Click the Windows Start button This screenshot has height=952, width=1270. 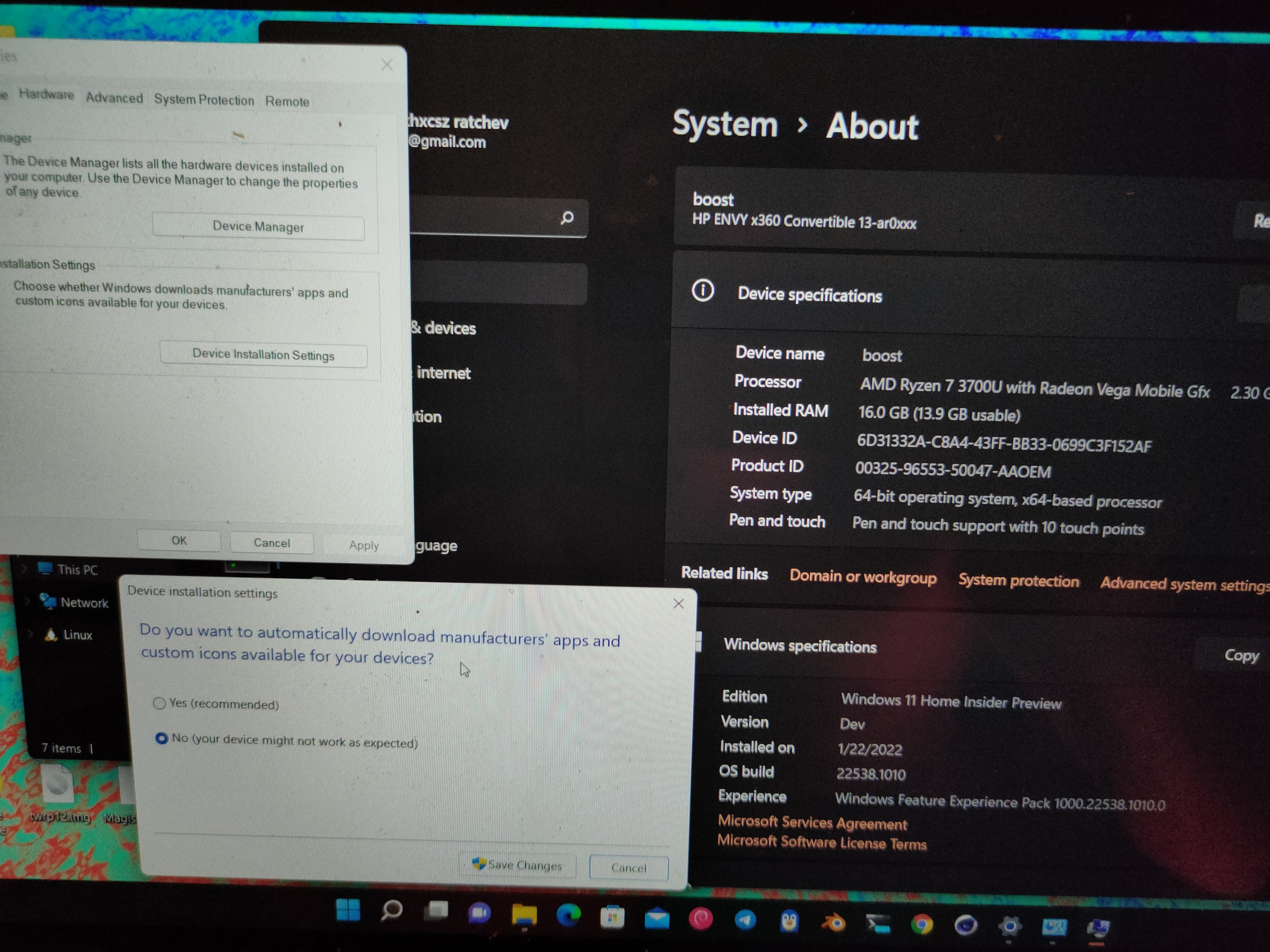pos(348,910)
